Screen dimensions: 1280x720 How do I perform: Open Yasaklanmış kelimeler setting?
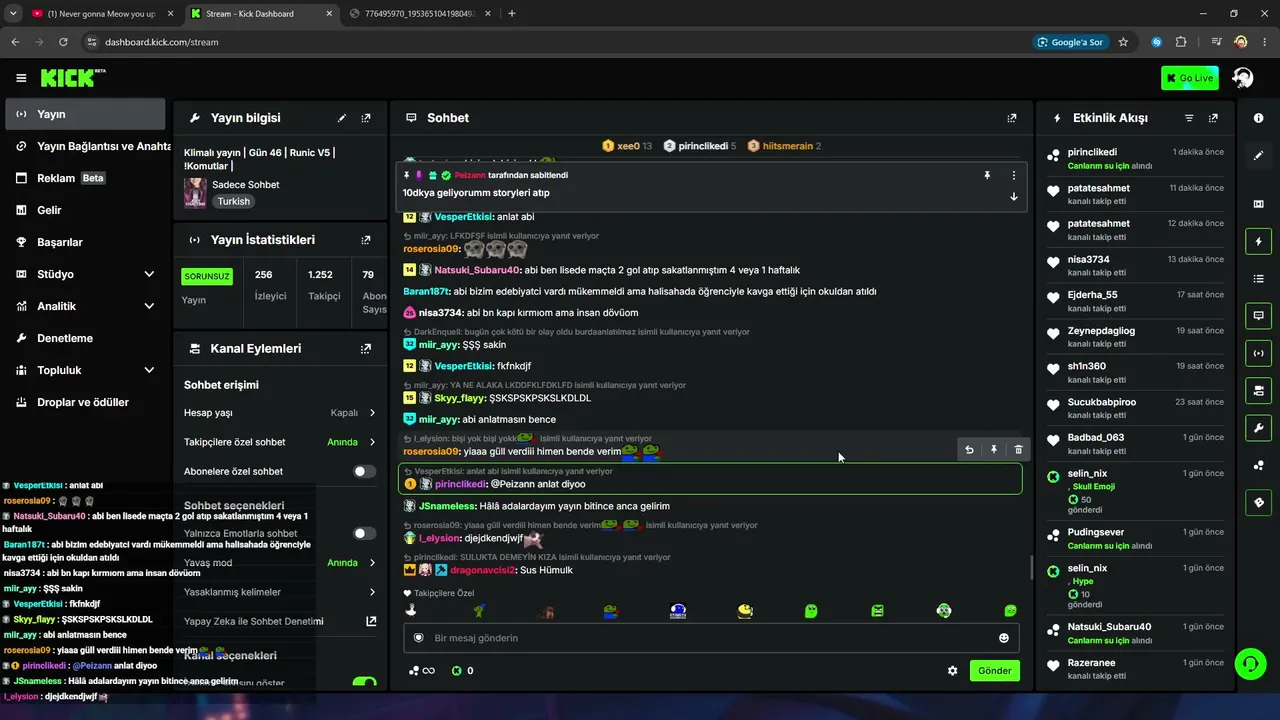[x=280, y=592]
